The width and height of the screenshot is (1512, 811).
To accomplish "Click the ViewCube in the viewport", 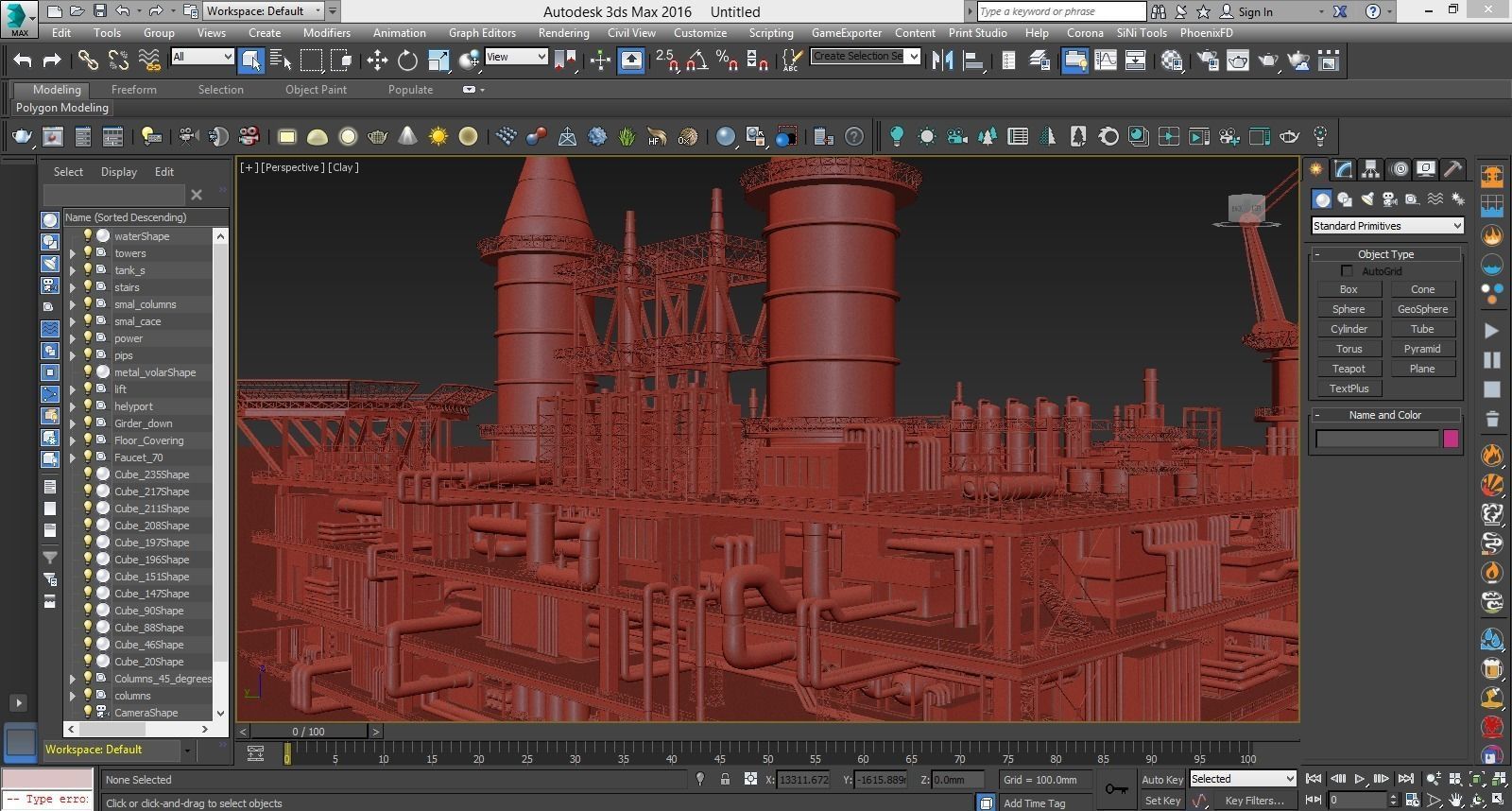I will (x=1246, y=210).
